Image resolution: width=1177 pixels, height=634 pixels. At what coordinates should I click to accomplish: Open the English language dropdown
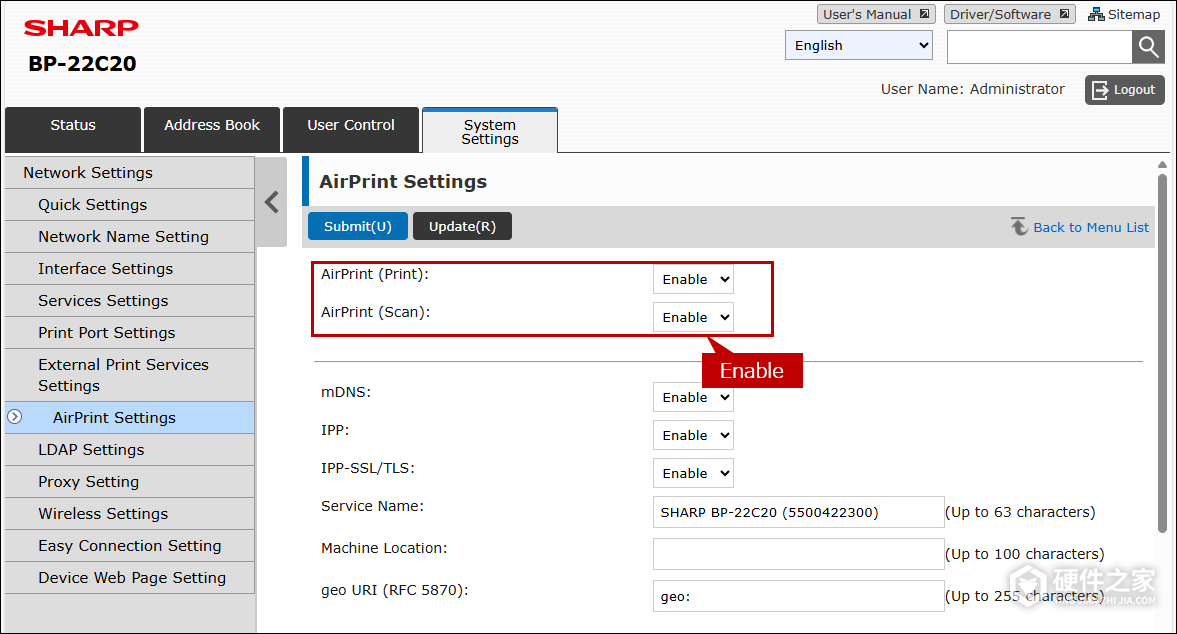(x=859, y=45)
